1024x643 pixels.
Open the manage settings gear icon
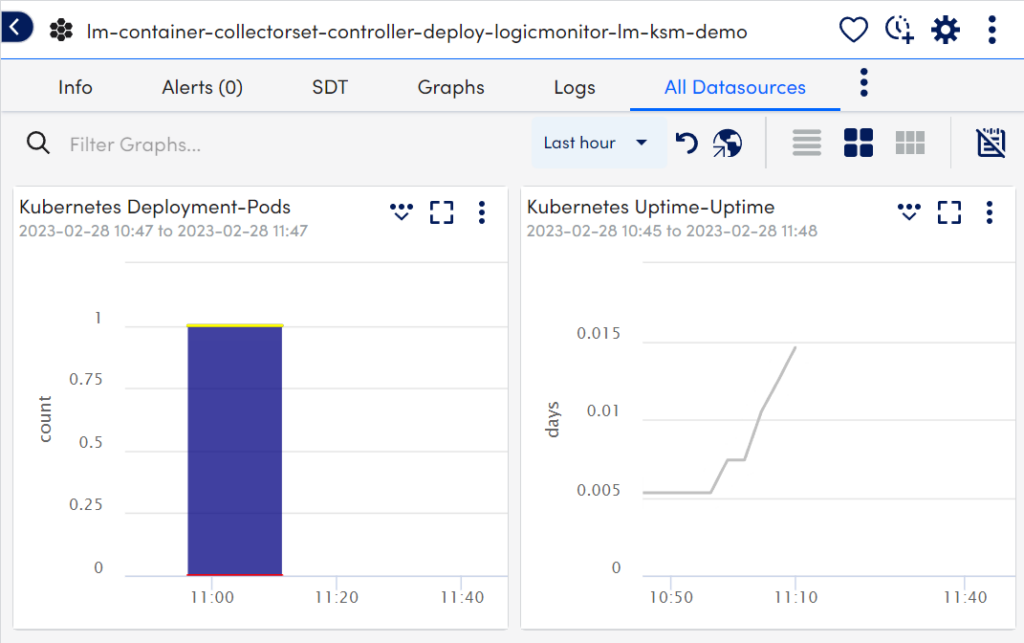(x=944, y=31)
